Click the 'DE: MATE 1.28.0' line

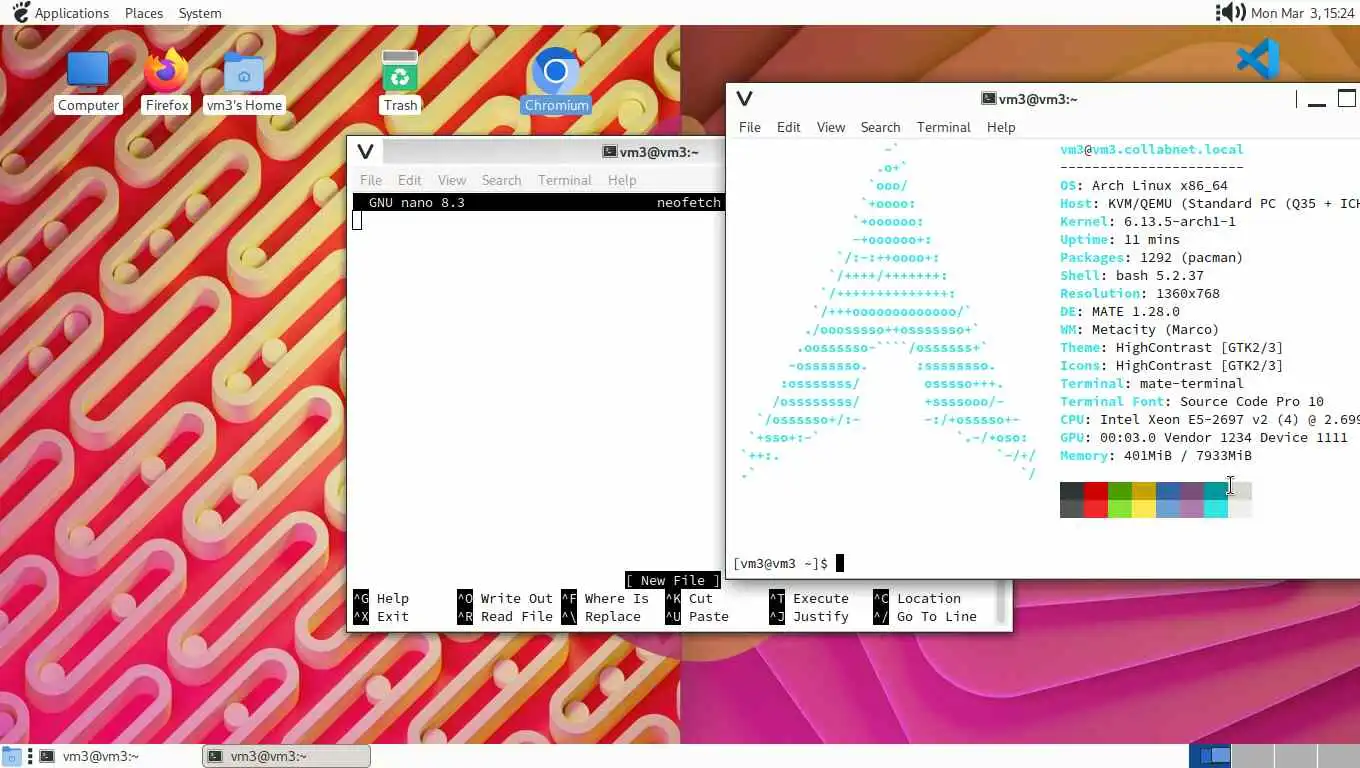1120,312
